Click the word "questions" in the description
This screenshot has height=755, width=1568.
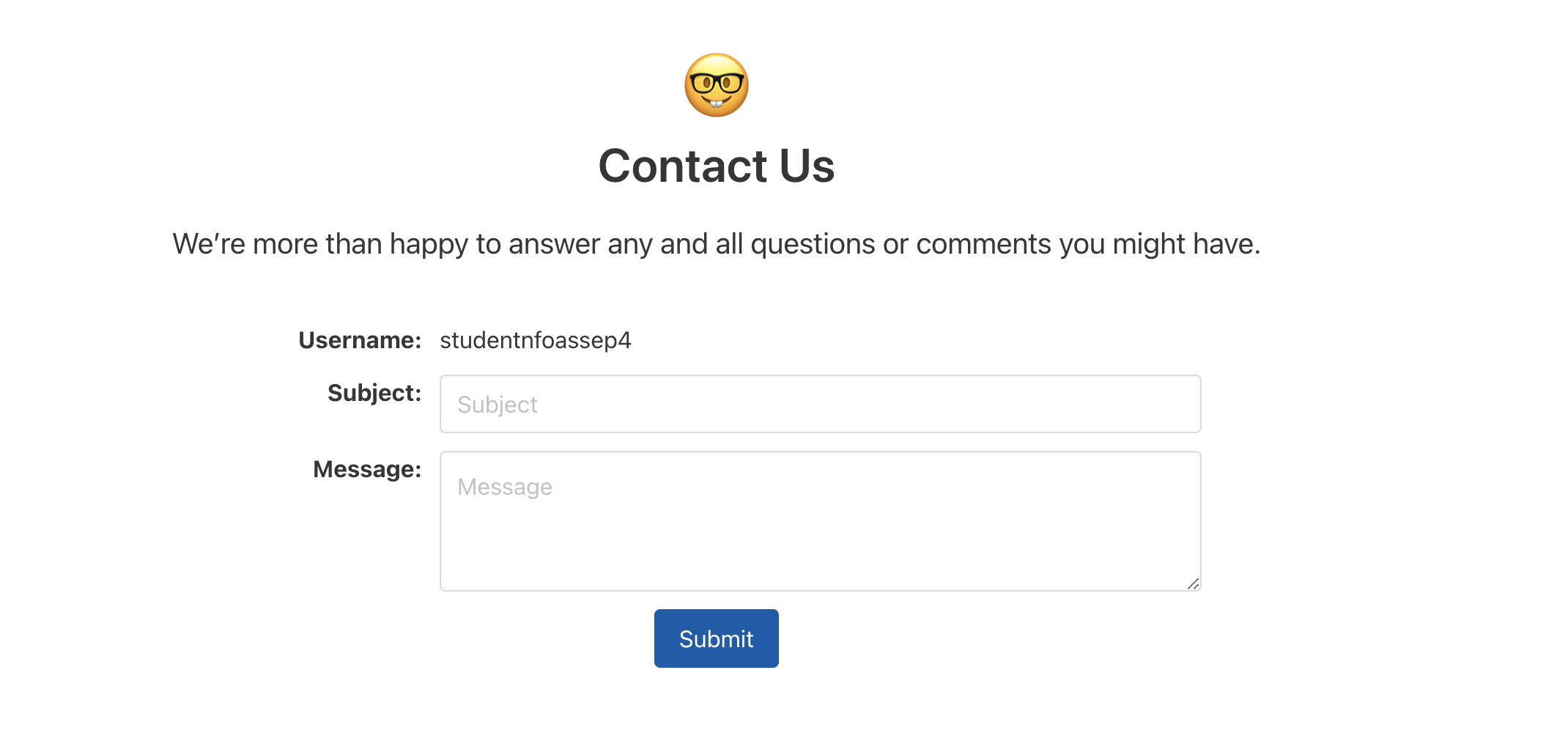(813, 244)
